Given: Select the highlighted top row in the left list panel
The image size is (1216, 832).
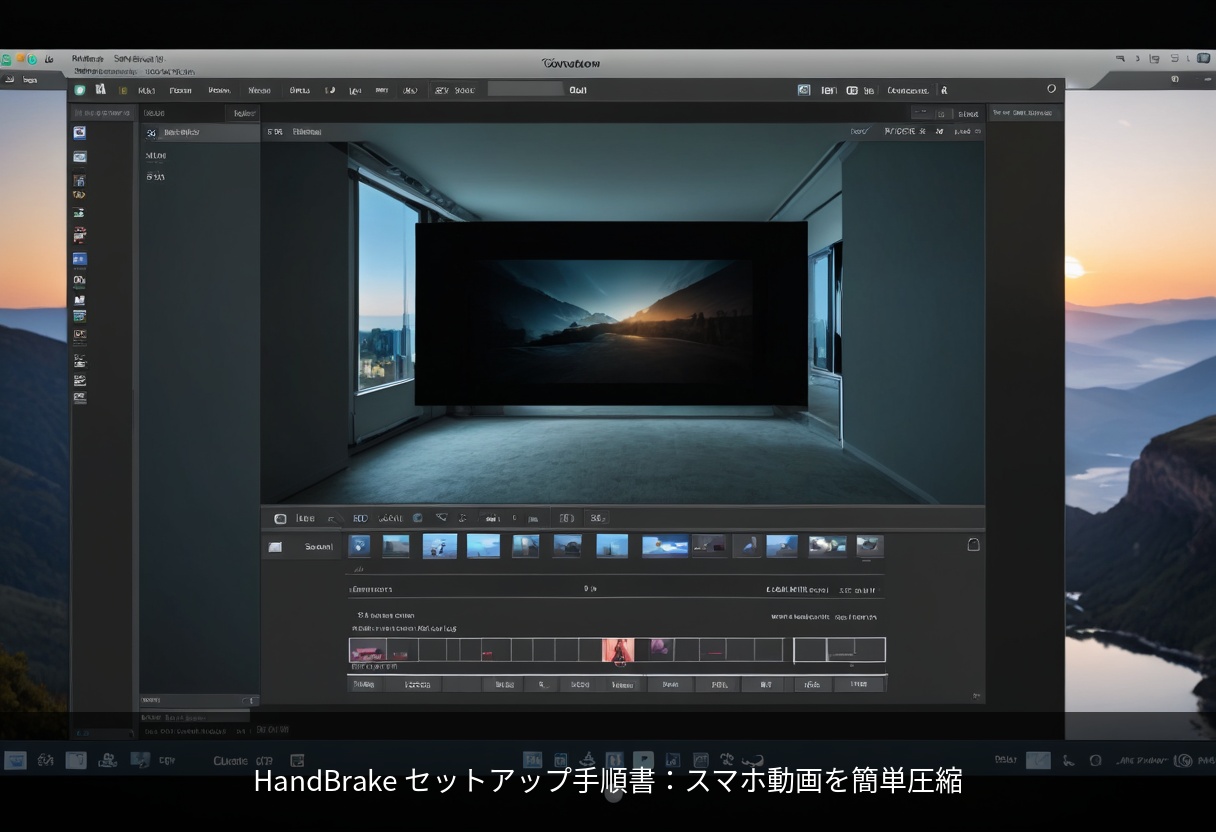Looking at the screenshot, I should tap(200, 132).
